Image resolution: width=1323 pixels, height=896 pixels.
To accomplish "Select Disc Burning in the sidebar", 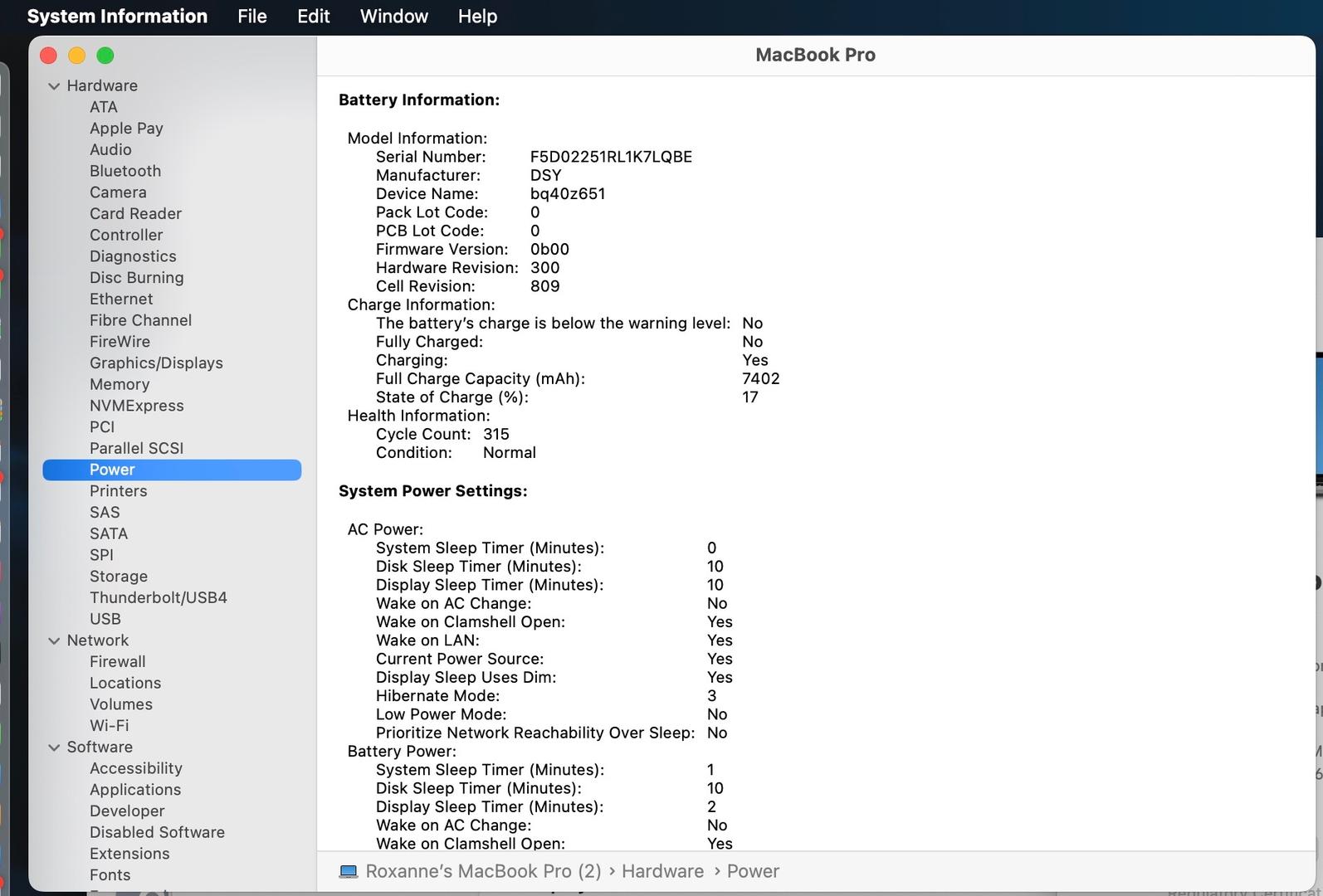I will (x=137, y=278).
